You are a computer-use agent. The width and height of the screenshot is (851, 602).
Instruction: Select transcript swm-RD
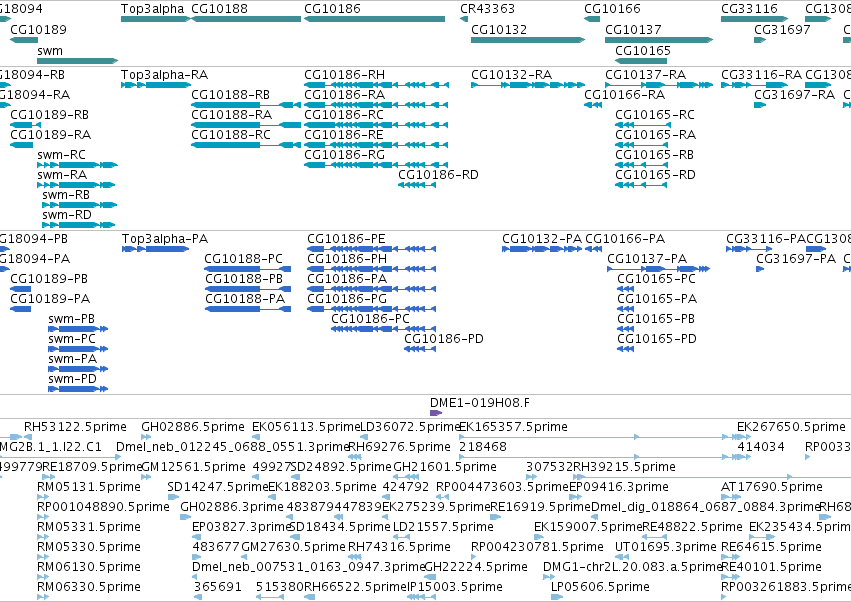(79, 225)
